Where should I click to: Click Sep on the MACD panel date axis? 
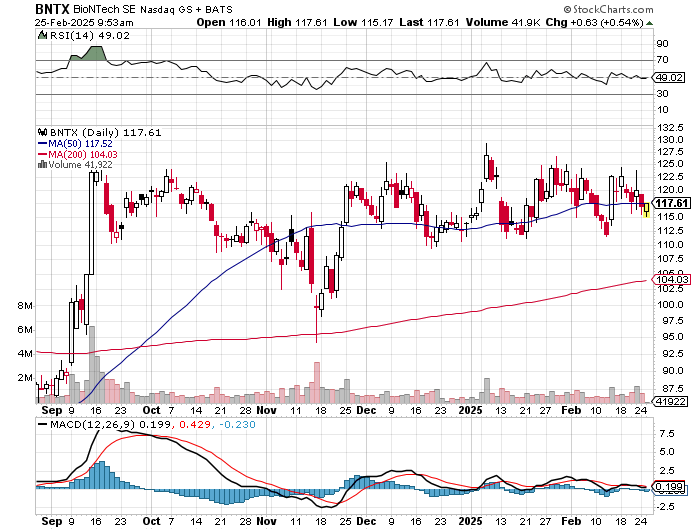[52, 521]
